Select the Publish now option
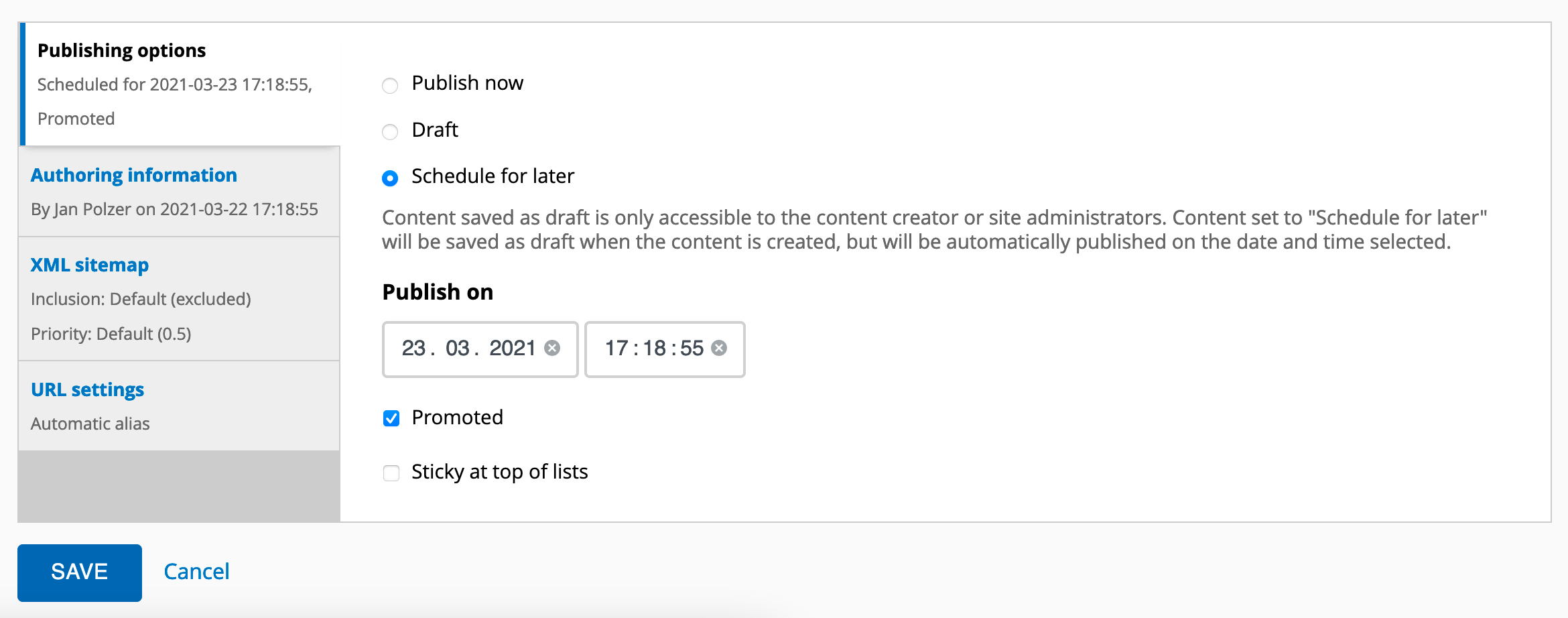Viewport: 1568px width, 618px height. click(390, 84)
